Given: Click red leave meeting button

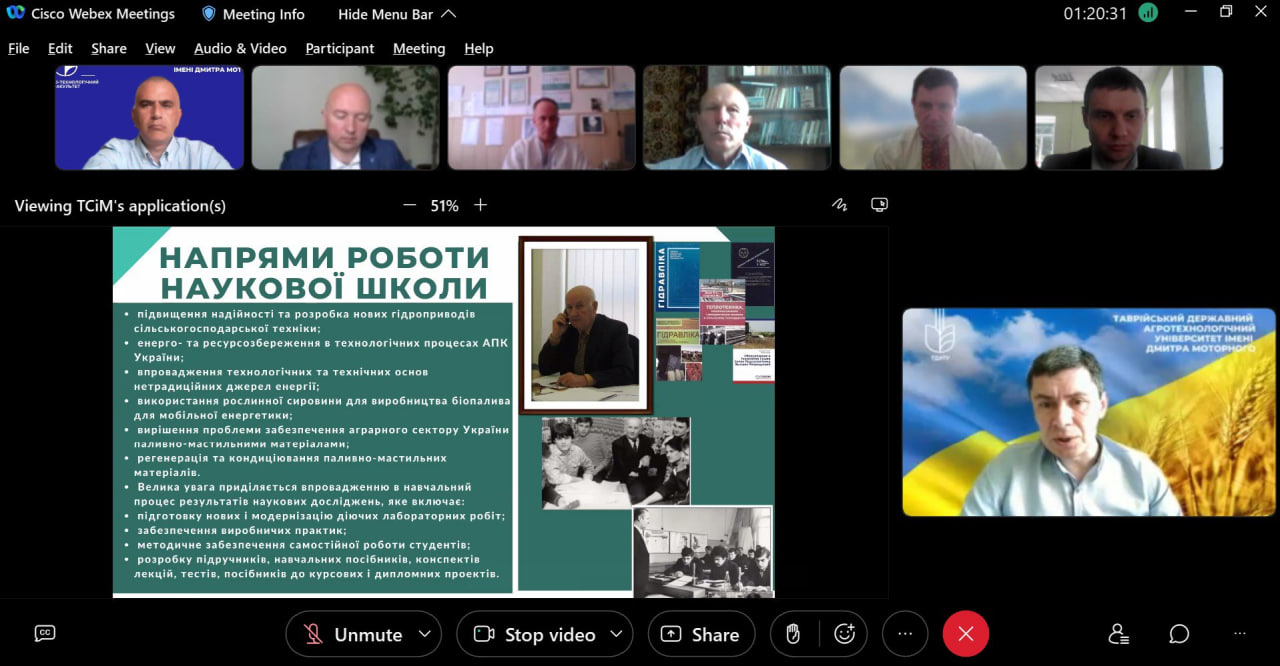Looking at the screenshot, I should 965,634.
